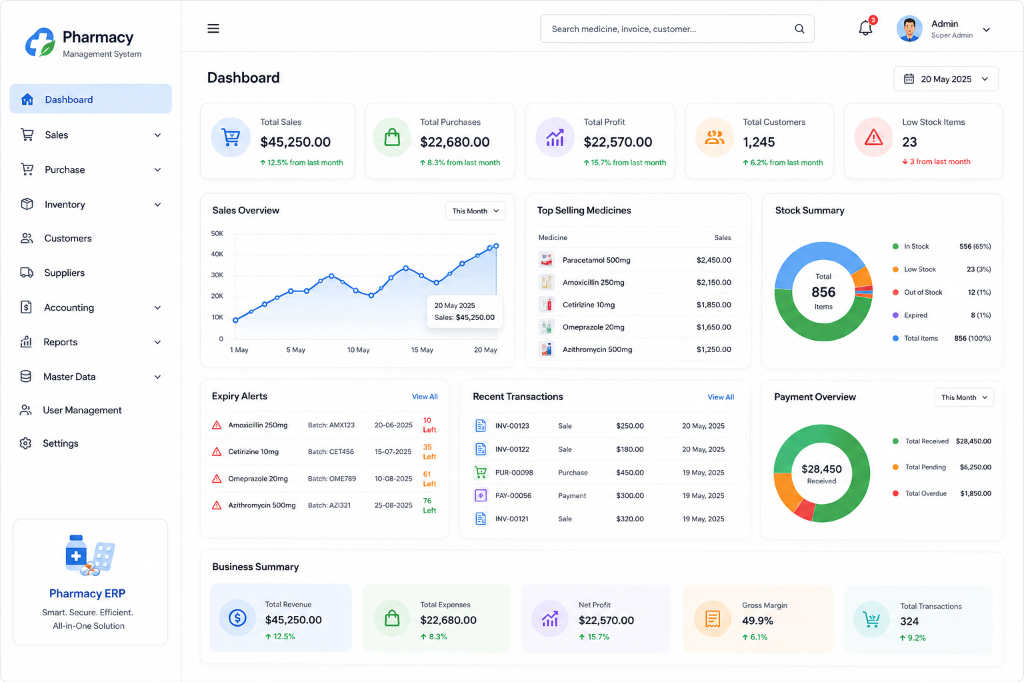Image resolution: width=1024 pixels, height=682 pixels.
Task: Click the Out of Stock legend red dot
Action: pos(895,293)
